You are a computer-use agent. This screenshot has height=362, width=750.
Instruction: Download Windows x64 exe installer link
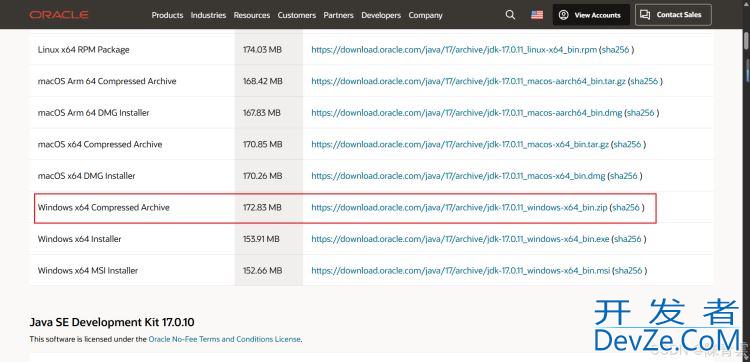coord(460,239)
